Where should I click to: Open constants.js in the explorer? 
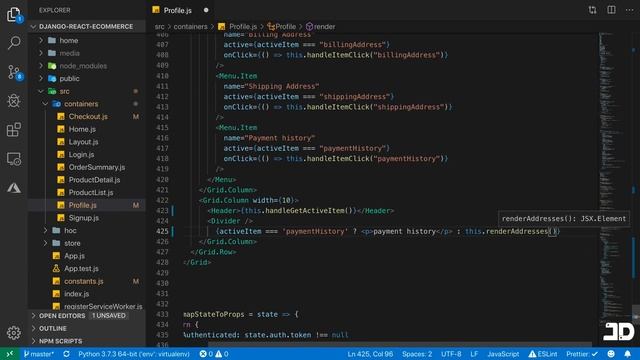coord(84,281)
